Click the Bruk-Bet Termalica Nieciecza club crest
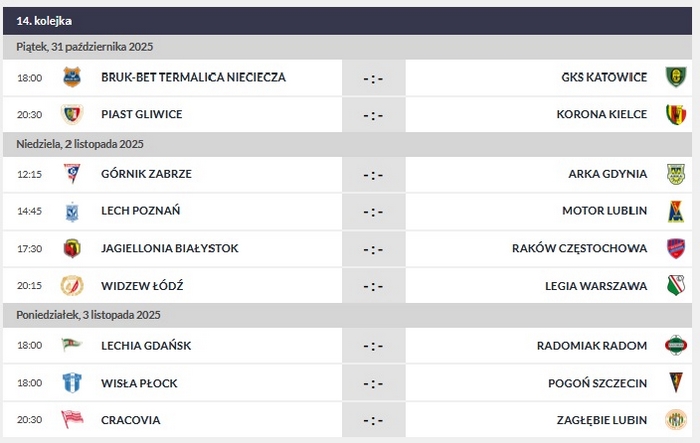Screen dimensions: 700x443 (x=71, y=77)
